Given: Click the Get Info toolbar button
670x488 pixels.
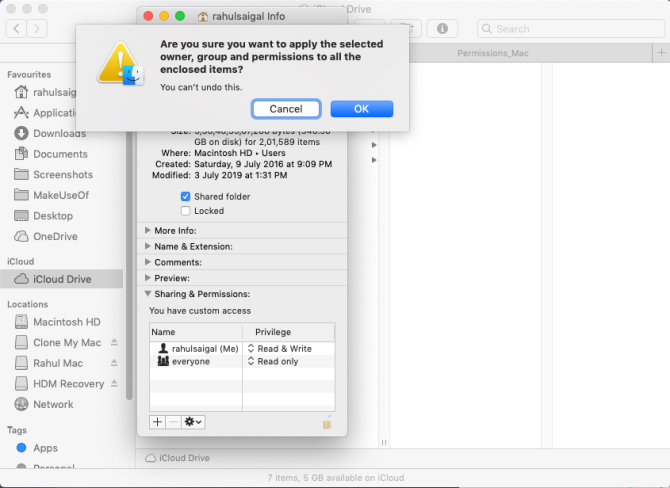Looking at the screenshot, I should [443, 29].
